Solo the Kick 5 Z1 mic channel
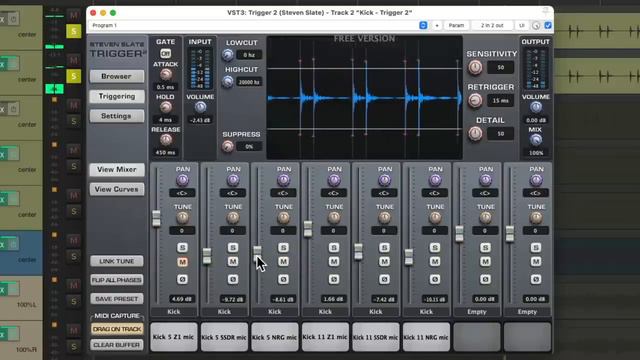The height and width of the screenshot is (360, 640). coord(182,247)
